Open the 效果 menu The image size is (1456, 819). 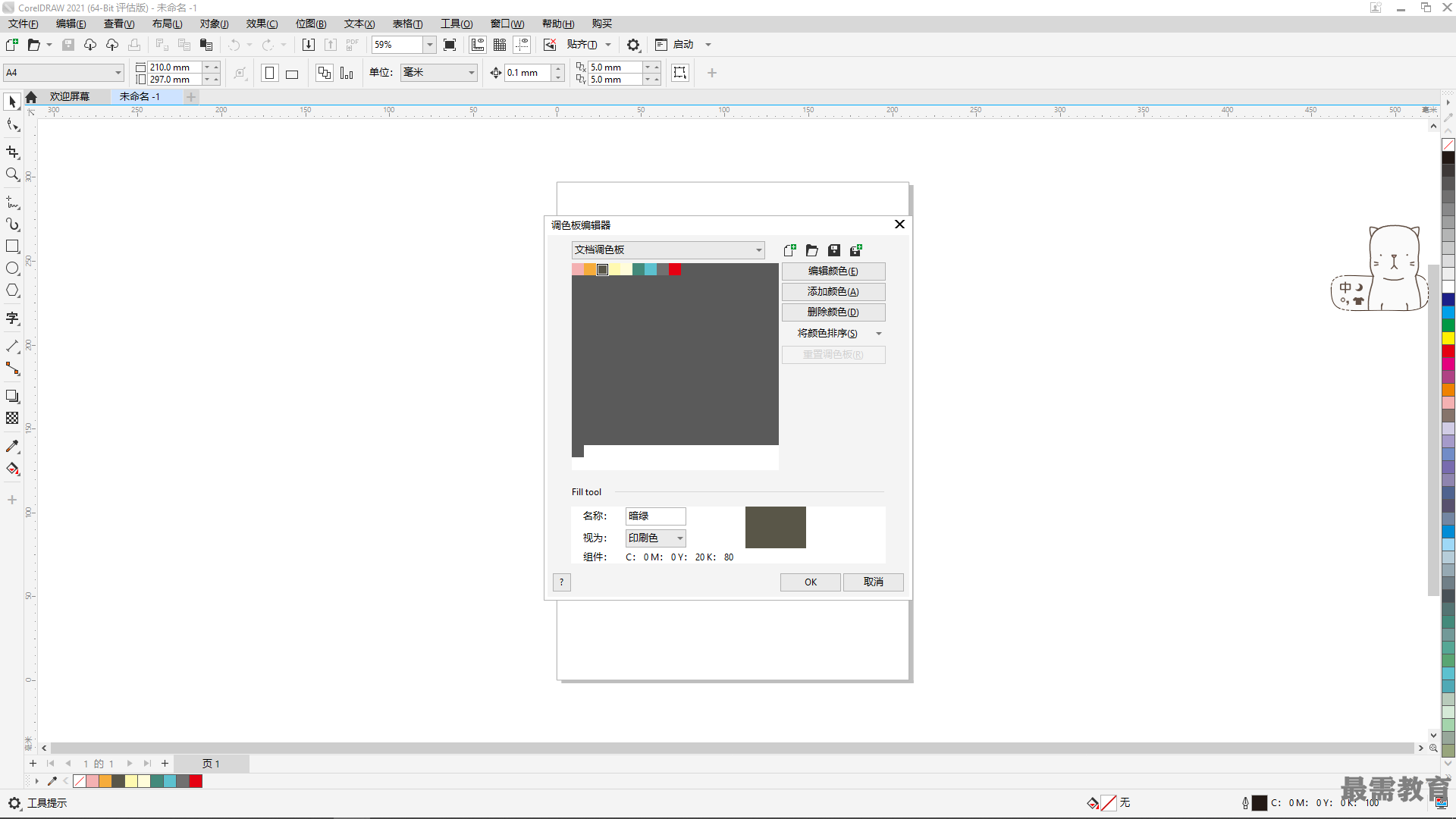(262, 24)
